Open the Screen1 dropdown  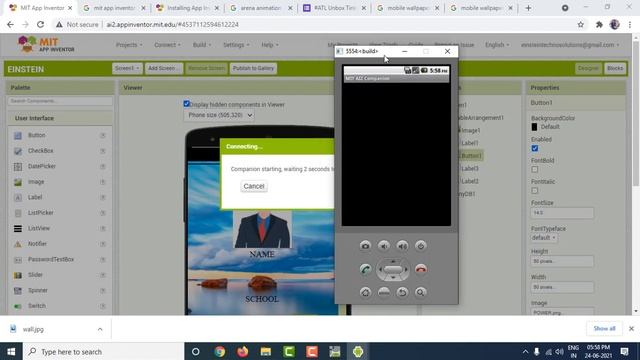(x=127, y=68)
